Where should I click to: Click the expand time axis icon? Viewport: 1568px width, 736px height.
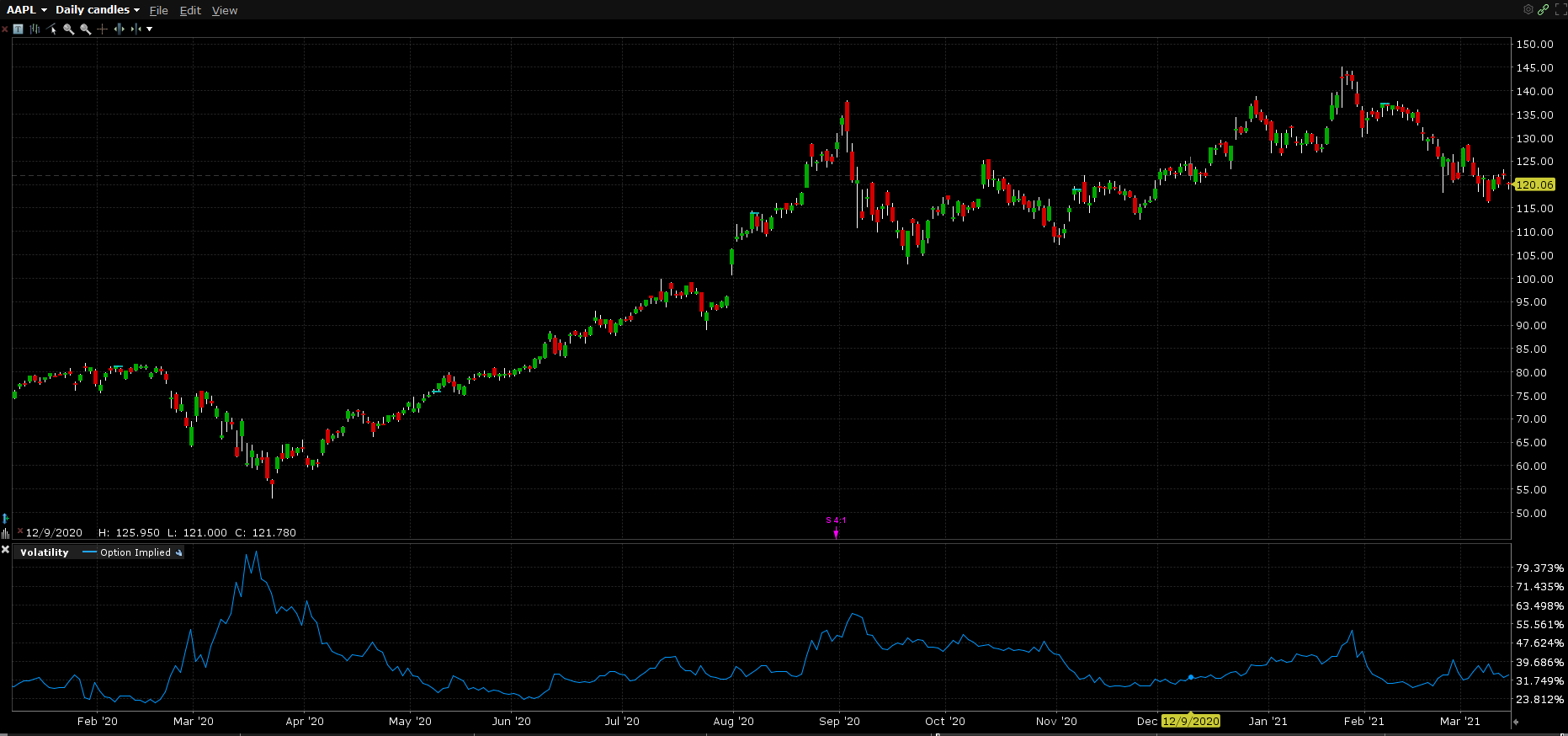[x=119, y=29]
